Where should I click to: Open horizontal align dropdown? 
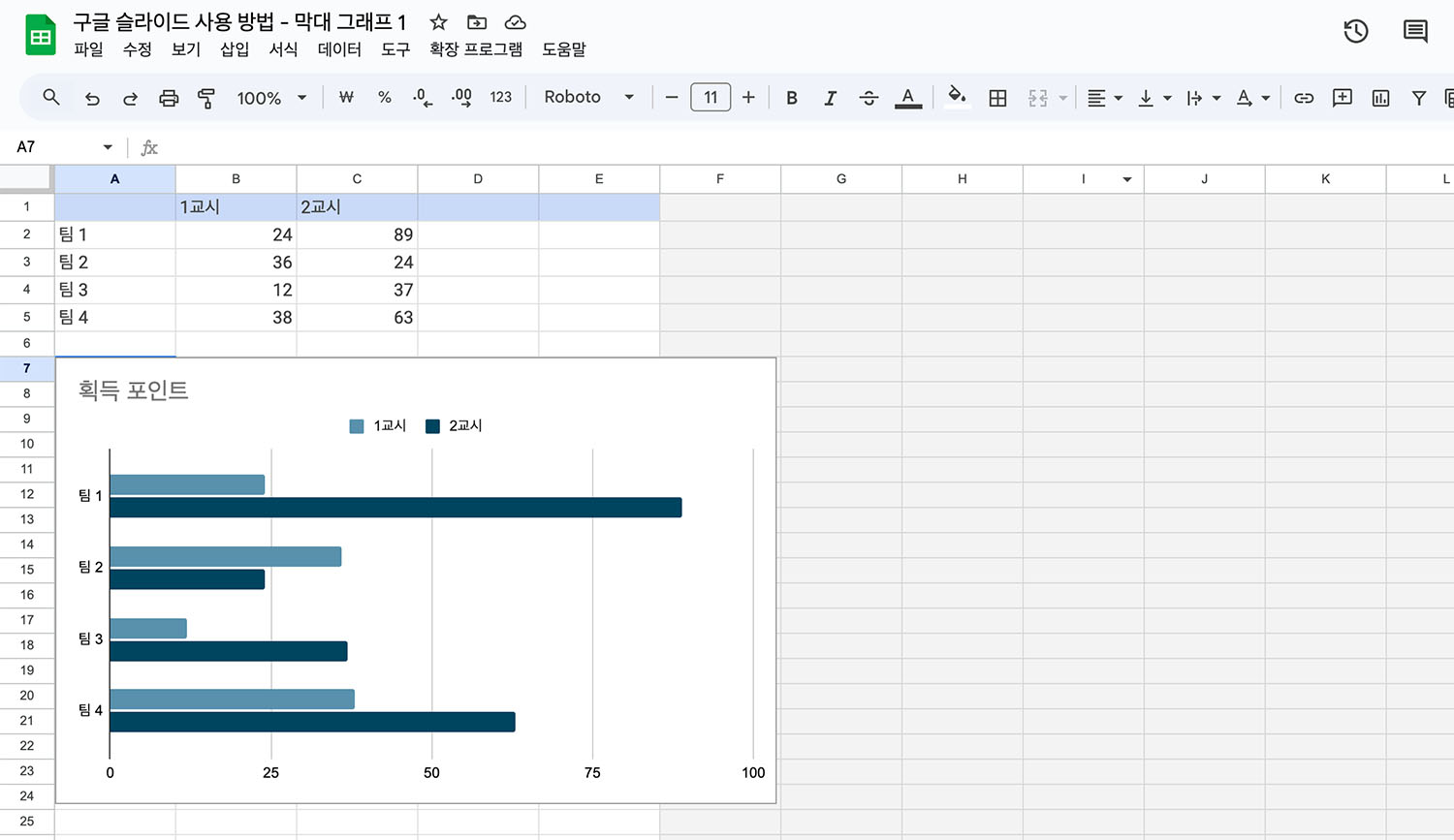pyautogui.click(x=1104, y=98)
